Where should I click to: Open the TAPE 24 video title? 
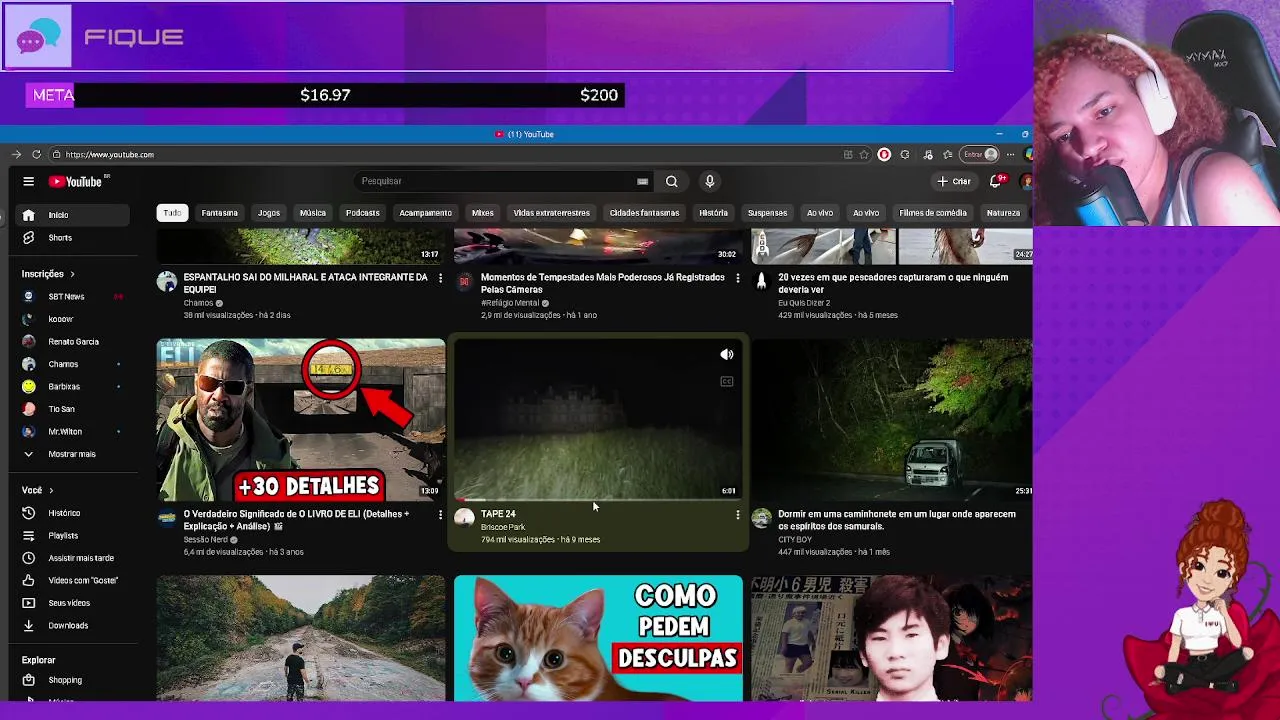498,514
